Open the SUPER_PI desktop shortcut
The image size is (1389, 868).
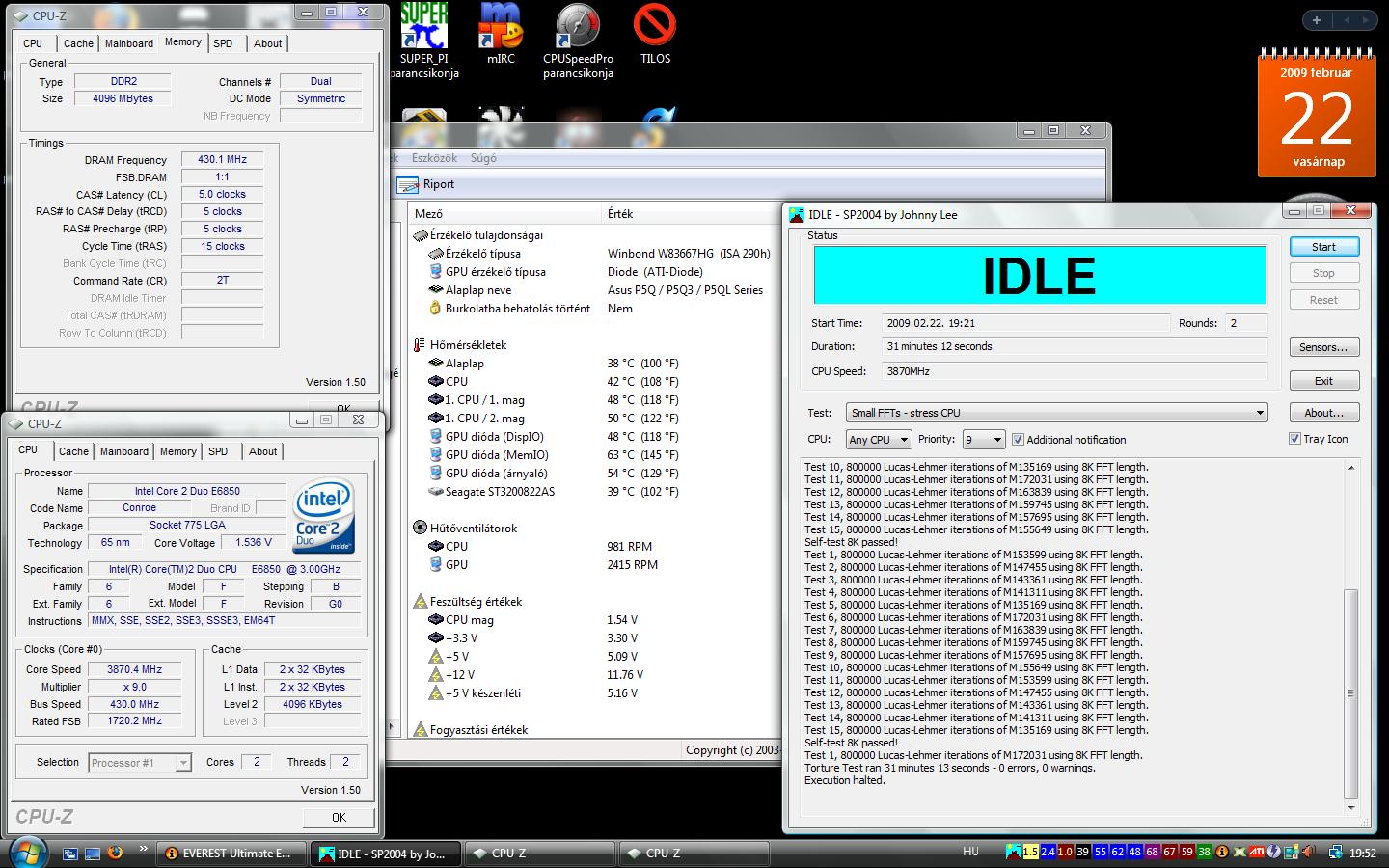[x=424, y=41]
